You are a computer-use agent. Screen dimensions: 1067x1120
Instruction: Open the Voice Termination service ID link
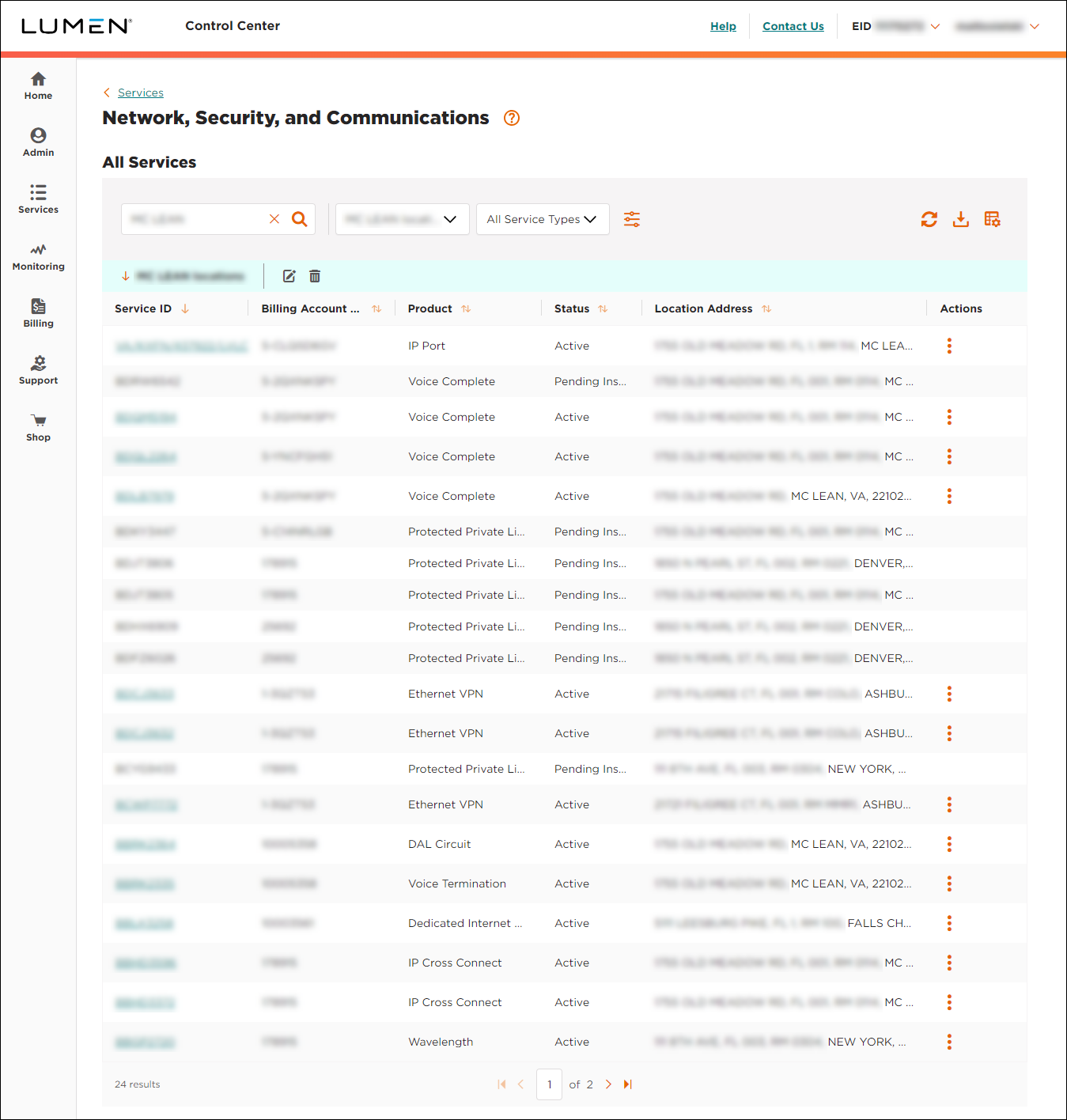click(x=145, y=884)
